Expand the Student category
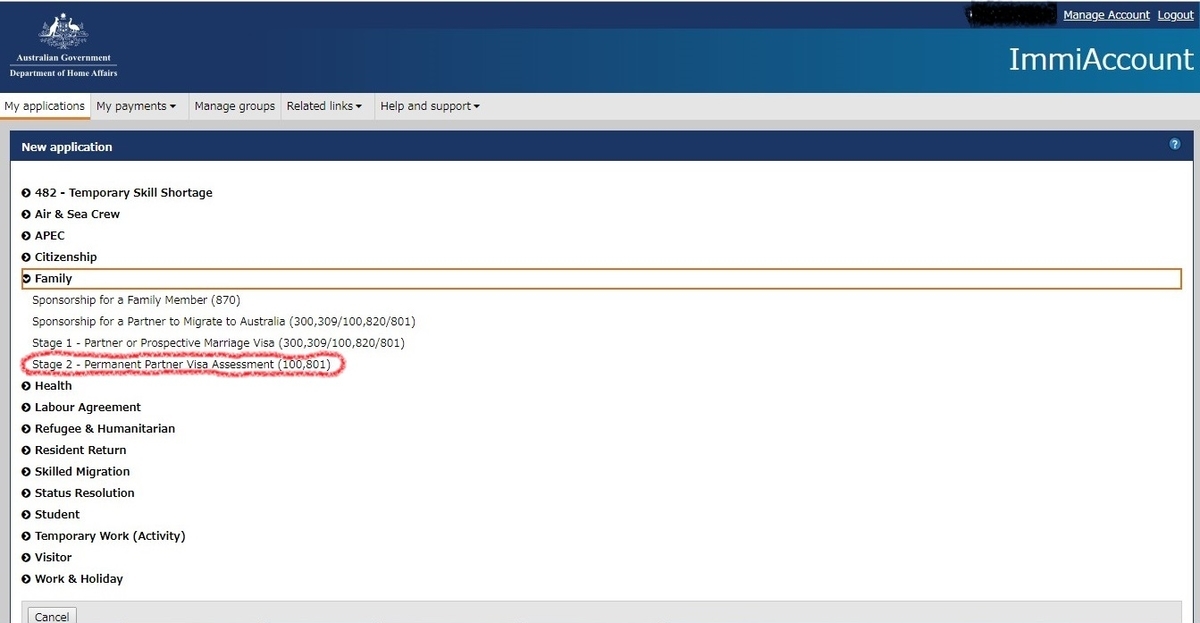1200x623 pixels. coord(51,515)
